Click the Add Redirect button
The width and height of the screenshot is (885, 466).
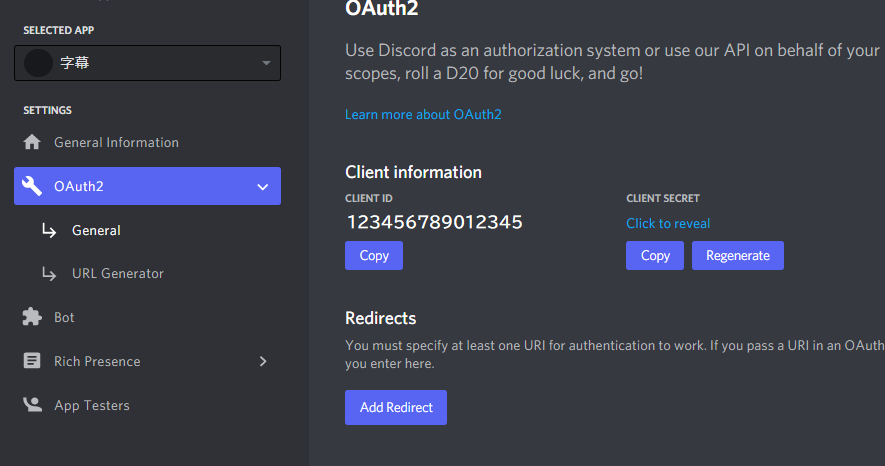(x=396, y=407)
